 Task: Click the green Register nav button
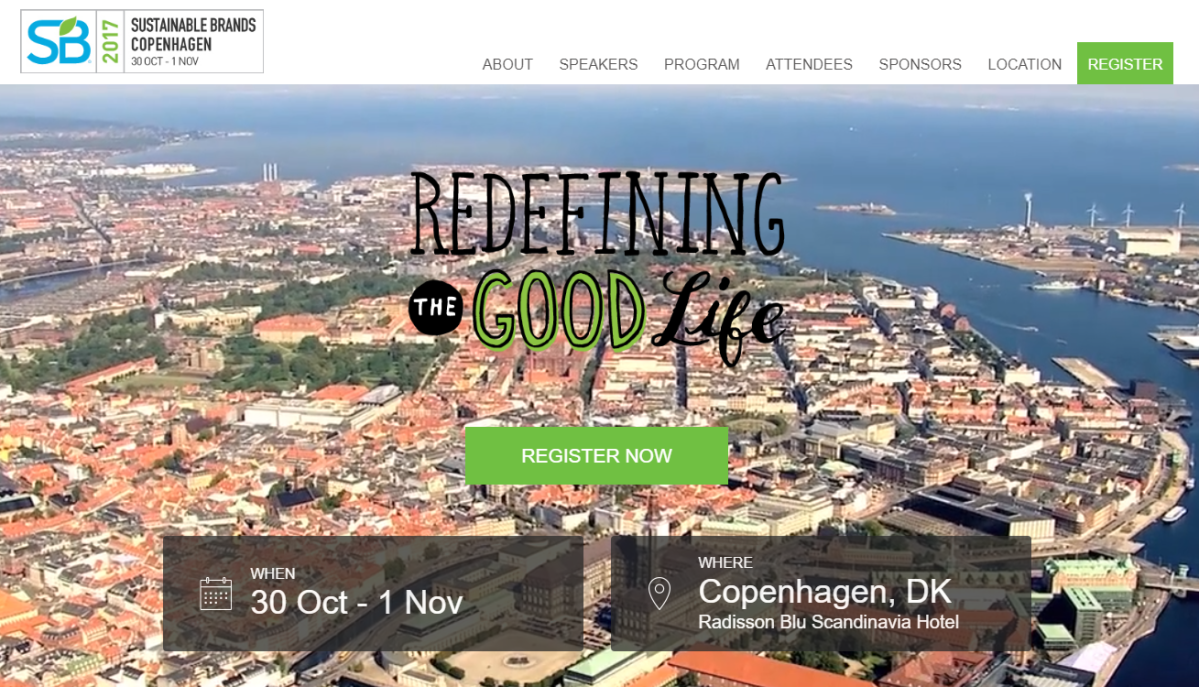pos(1125,63)
